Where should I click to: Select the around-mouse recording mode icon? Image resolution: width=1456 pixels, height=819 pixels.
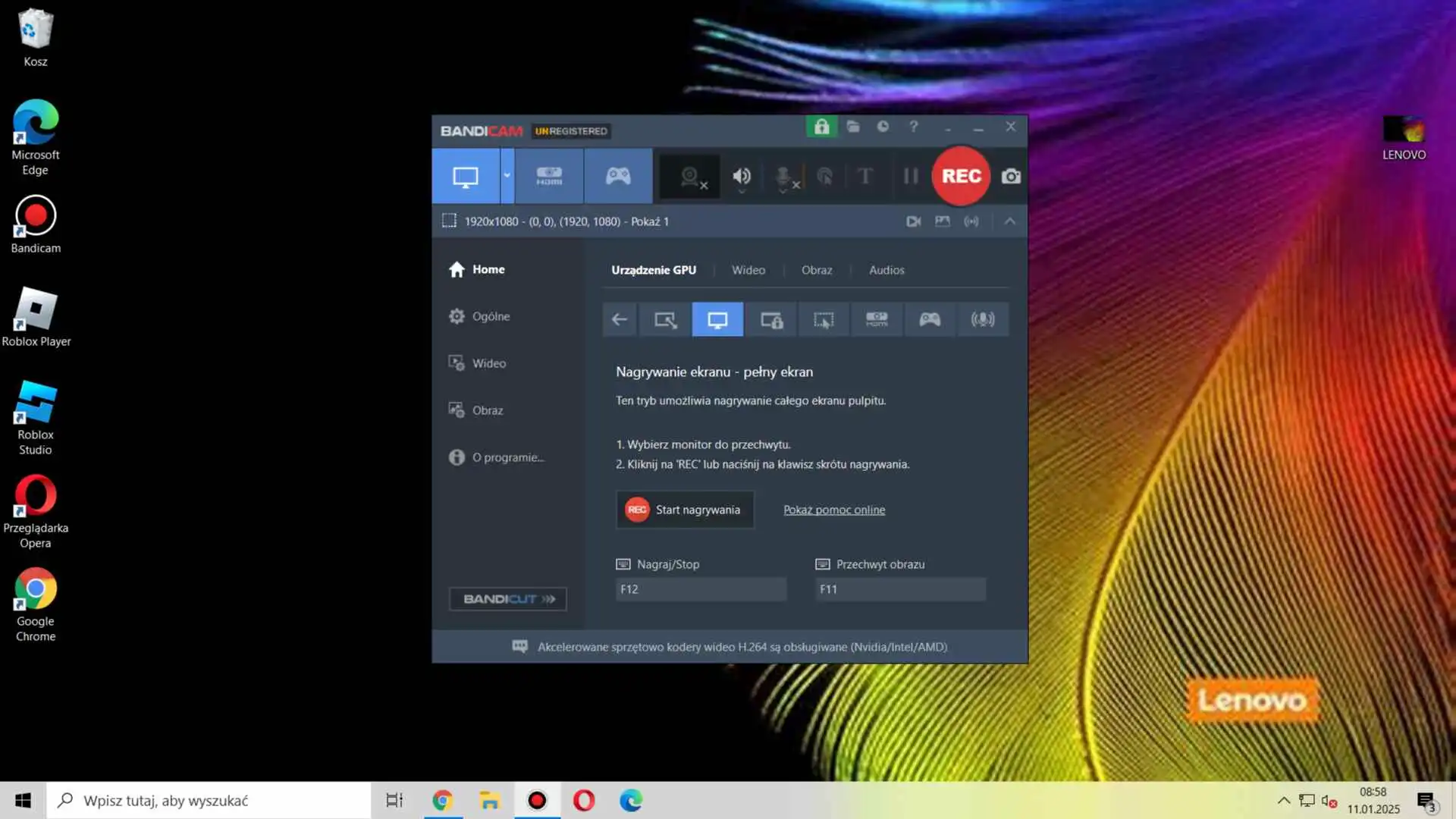point(824,320)
